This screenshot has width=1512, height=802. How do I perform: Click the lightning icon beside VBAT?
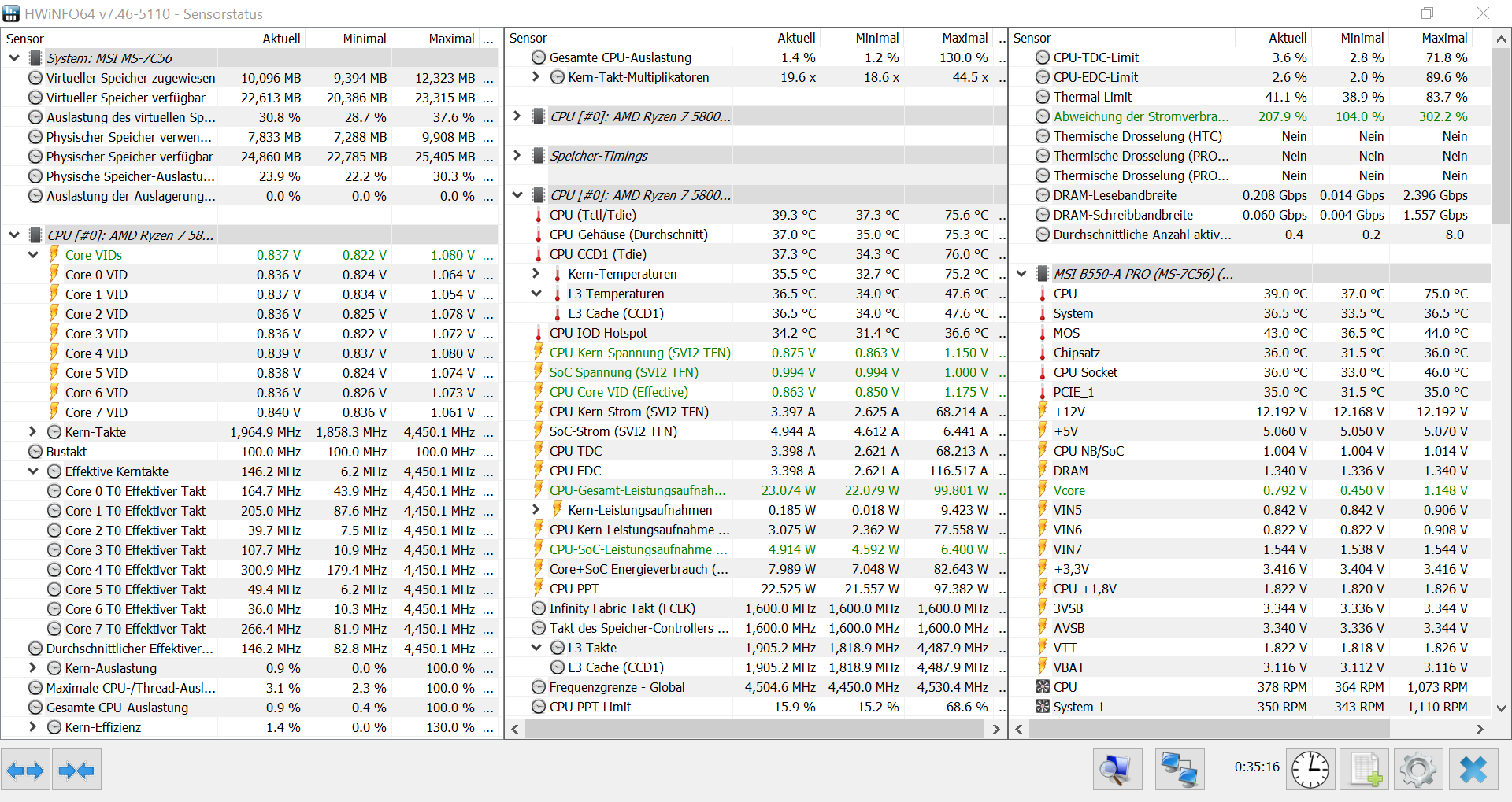coord(1043,667)
